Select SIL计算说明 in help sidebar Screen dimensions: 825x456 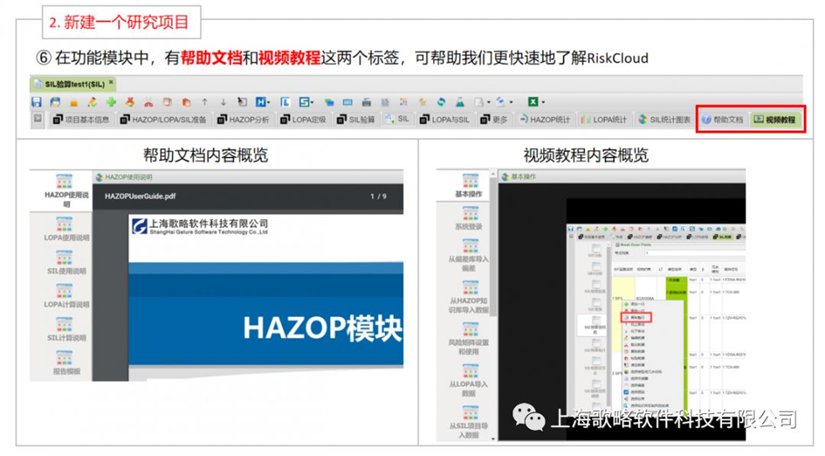click(x=66, y=329)
